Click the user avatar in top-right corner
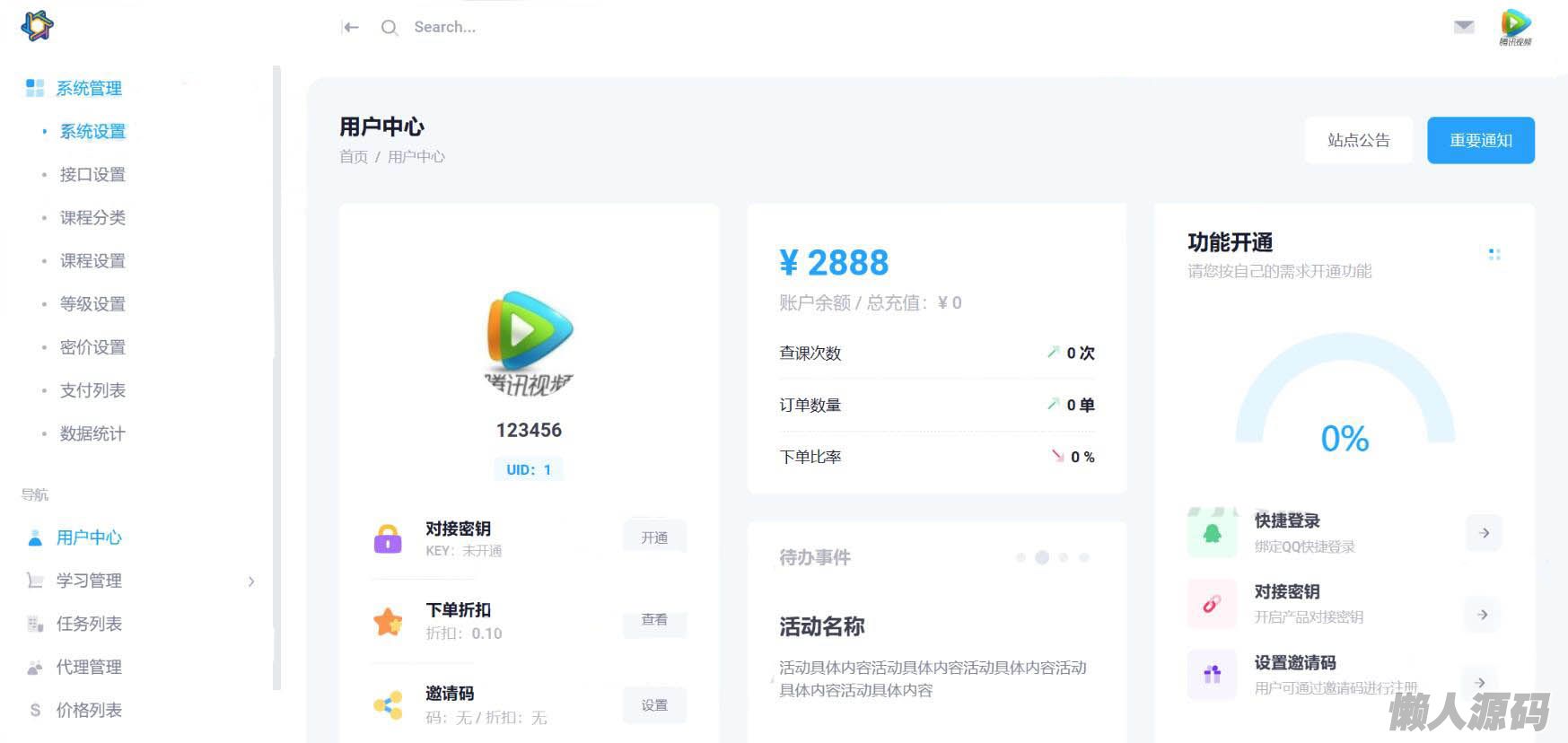The image size is (1568, 743). (1515, 25)
